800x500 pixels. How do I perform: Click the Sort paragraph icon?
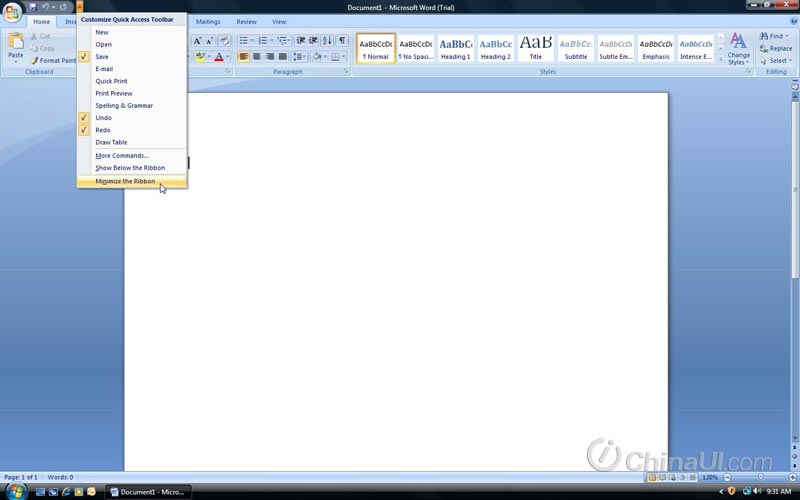(327, 41)
